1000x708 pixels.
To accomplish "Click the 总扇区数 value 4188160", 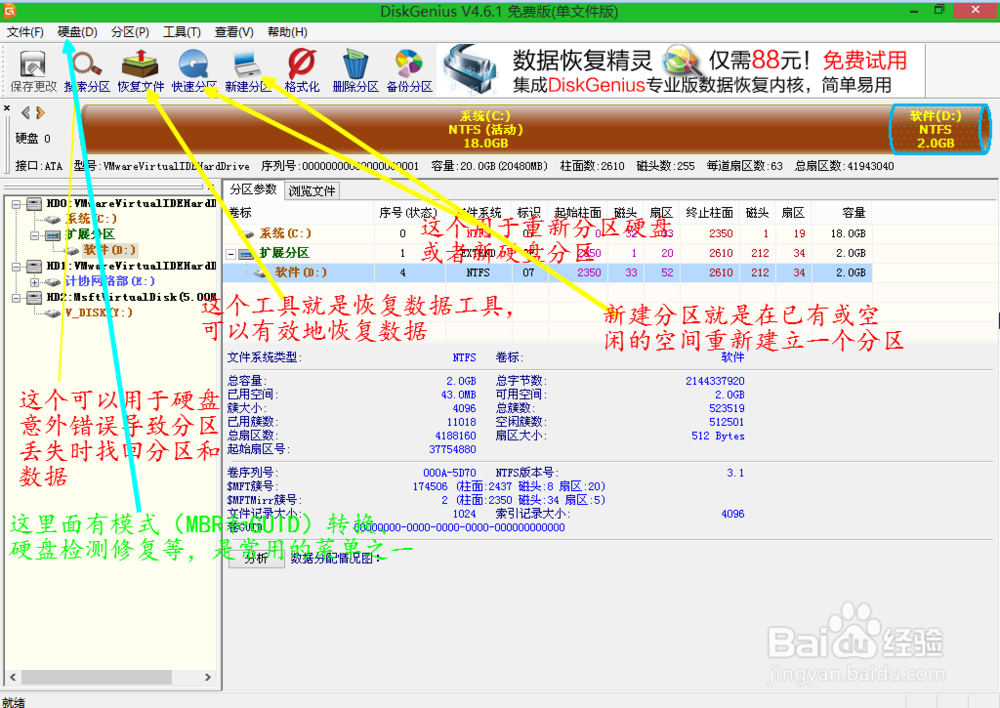I will (455, 436).
